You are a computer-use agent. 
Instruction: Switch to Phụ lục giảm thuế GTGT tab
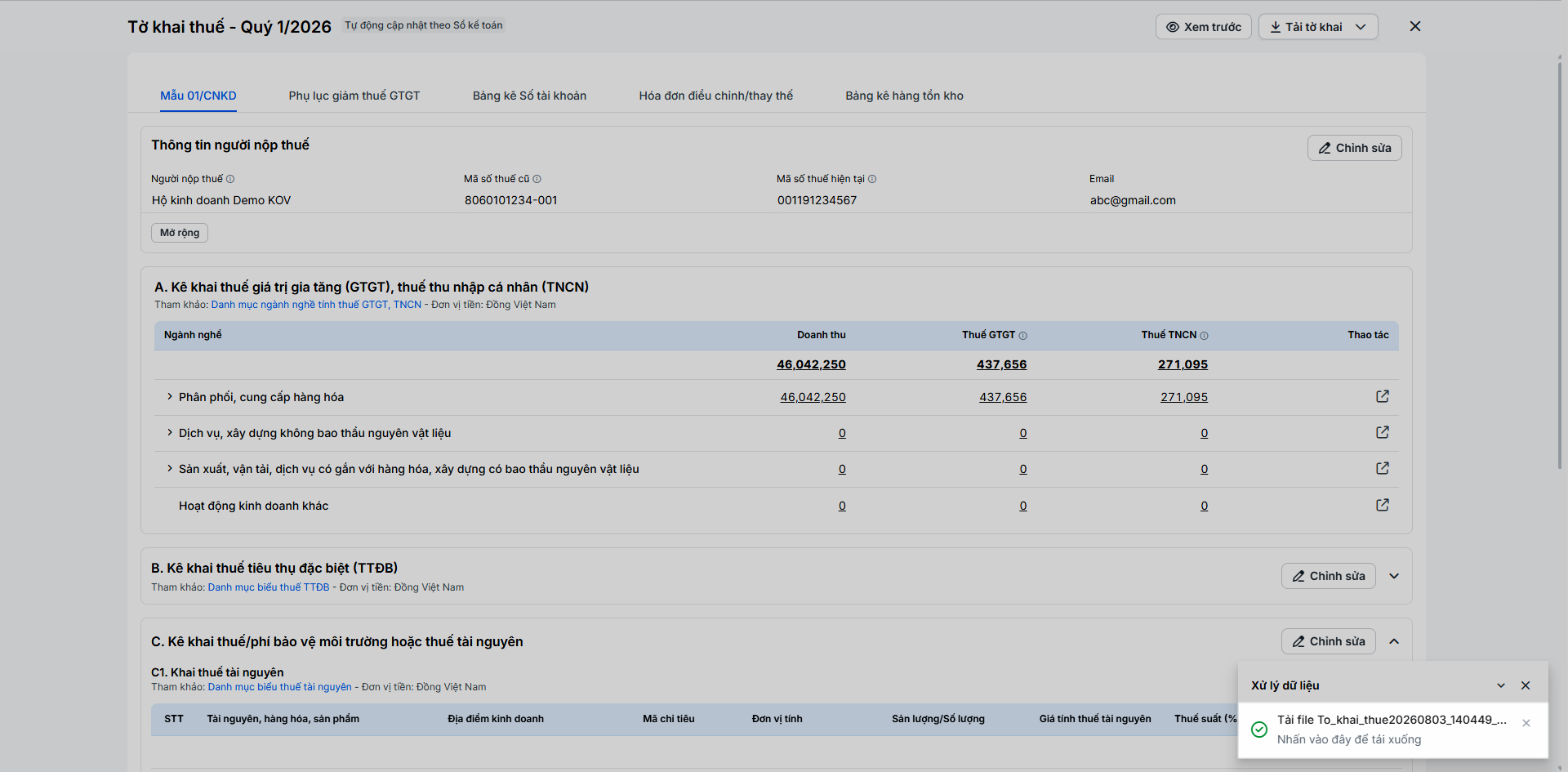pyautogui.click(x=354, y=96)
